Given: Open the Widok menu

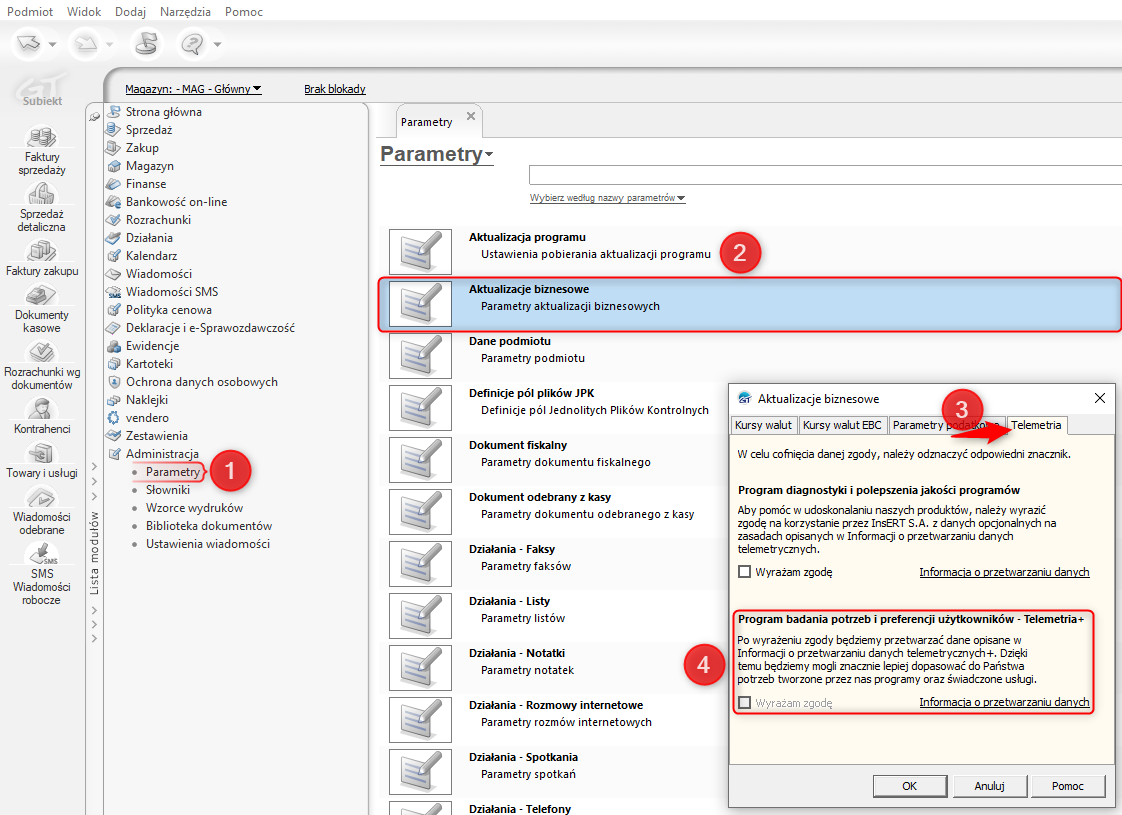Looking at the screenshot, I should pyautogui.click(x=84, y=11).
